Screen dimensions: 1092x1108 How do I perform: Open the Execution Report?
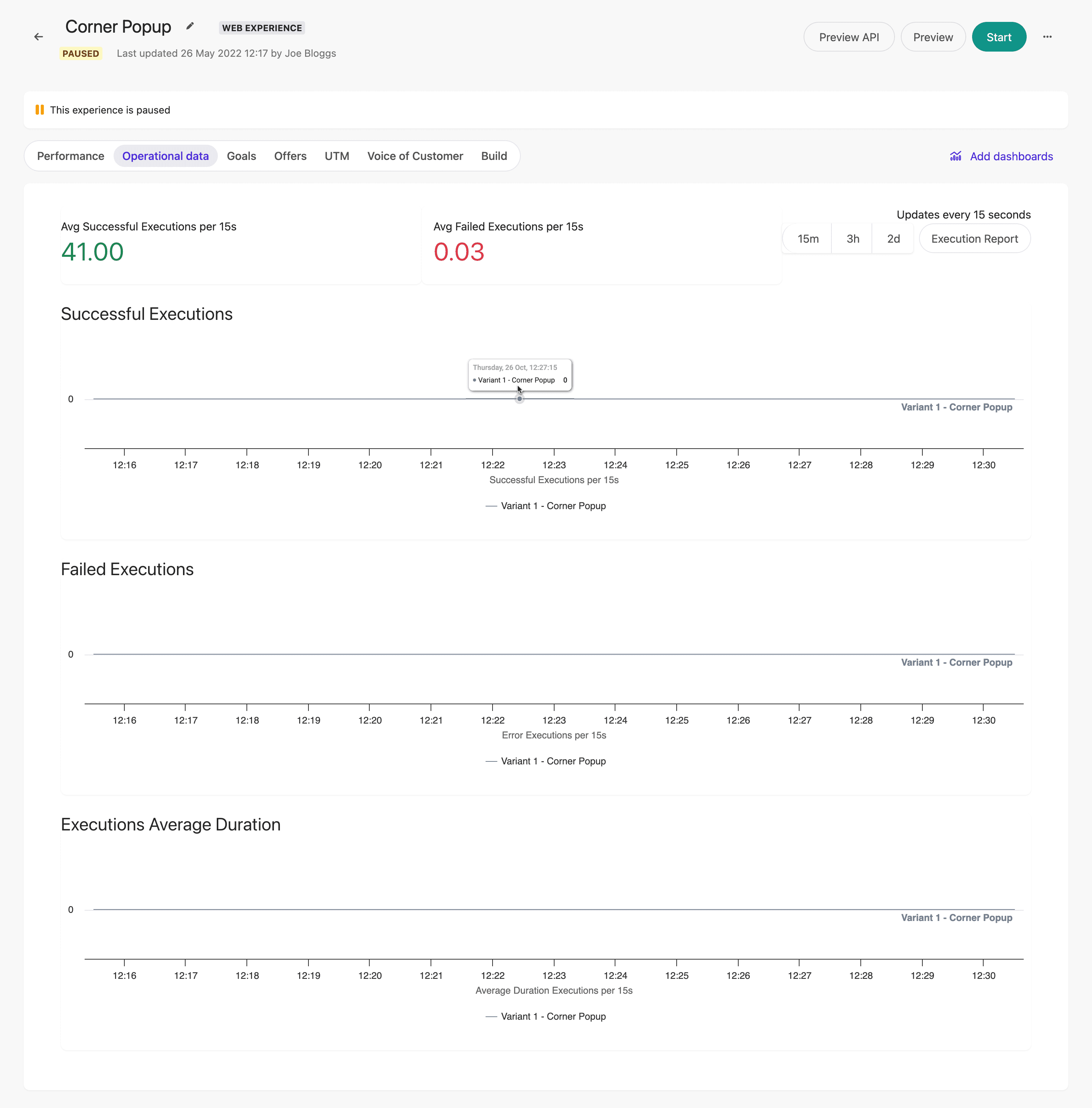pyautogui.click(x=974, y=239)
